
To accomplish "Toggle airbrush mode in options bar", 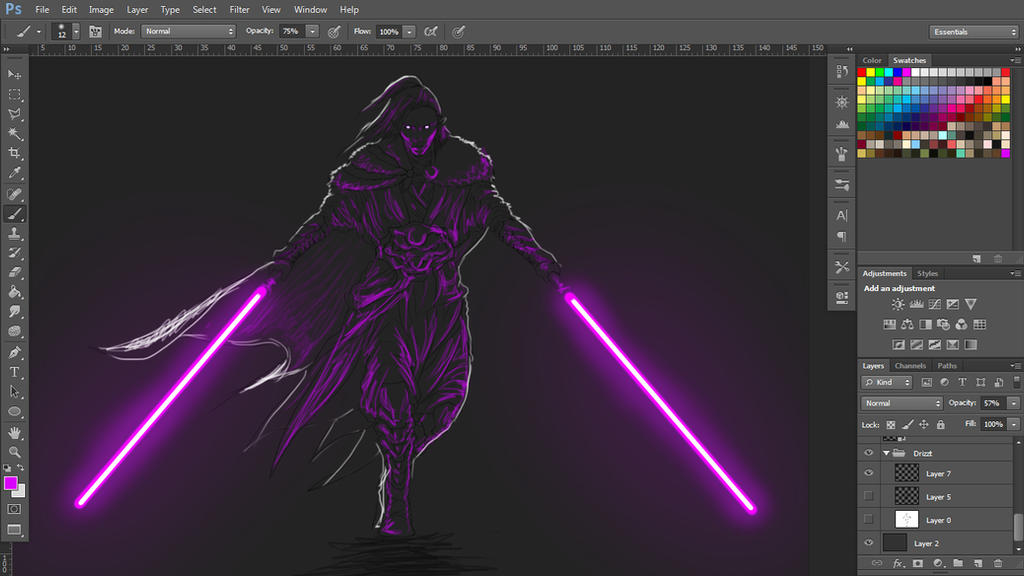I will coord(431,31).
